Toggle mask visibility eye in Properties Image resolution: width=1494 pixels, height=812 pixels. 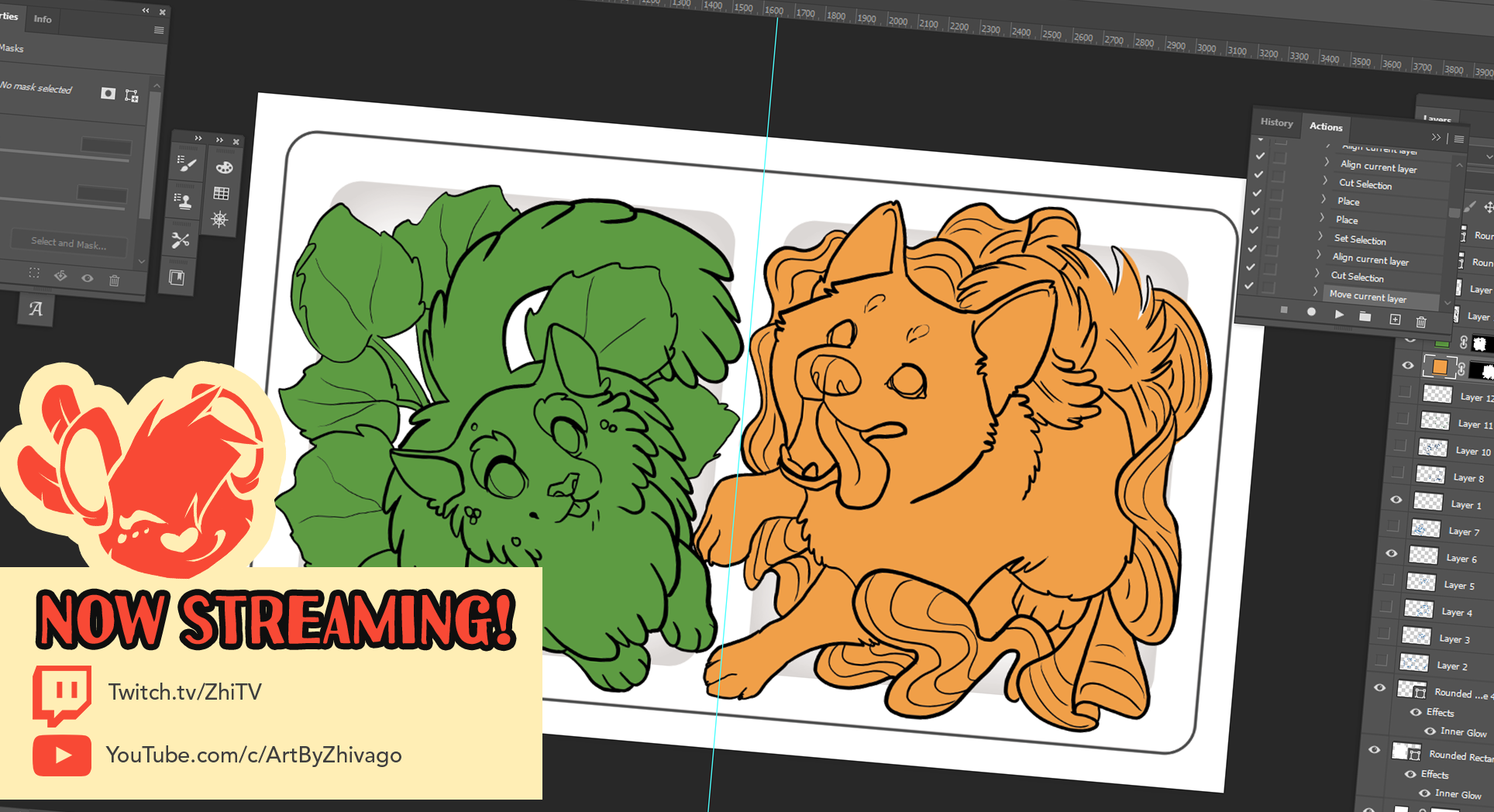tap(88, 277)
